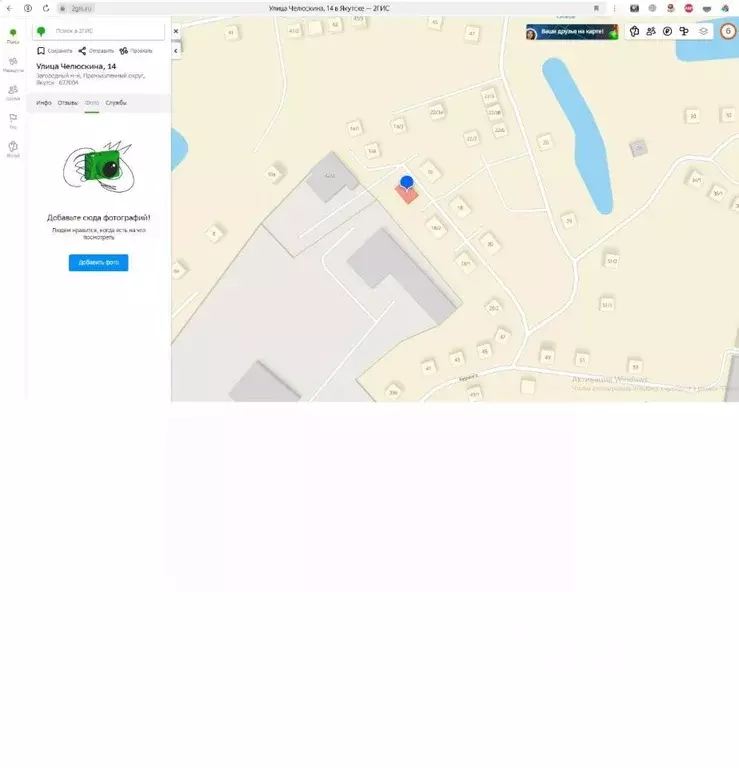Click the bookmark Save icon
The image size is (739, 768).
click(x=41, y=51)
